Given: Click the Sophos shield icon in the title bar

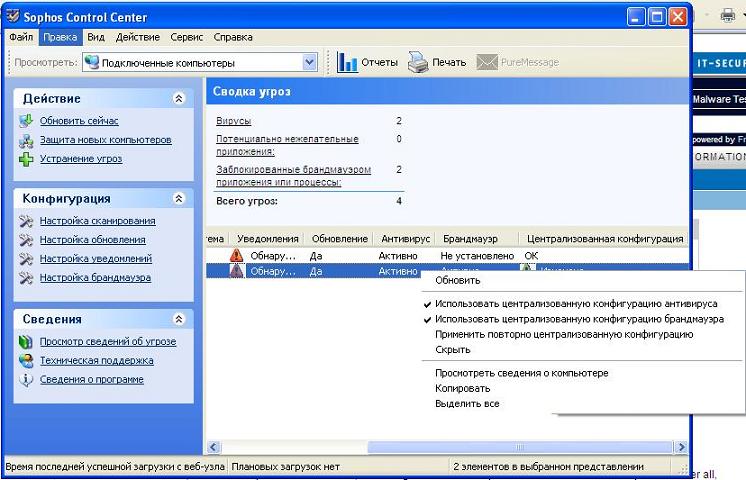Looking at the screenshot, I should [x=13, y=17].
